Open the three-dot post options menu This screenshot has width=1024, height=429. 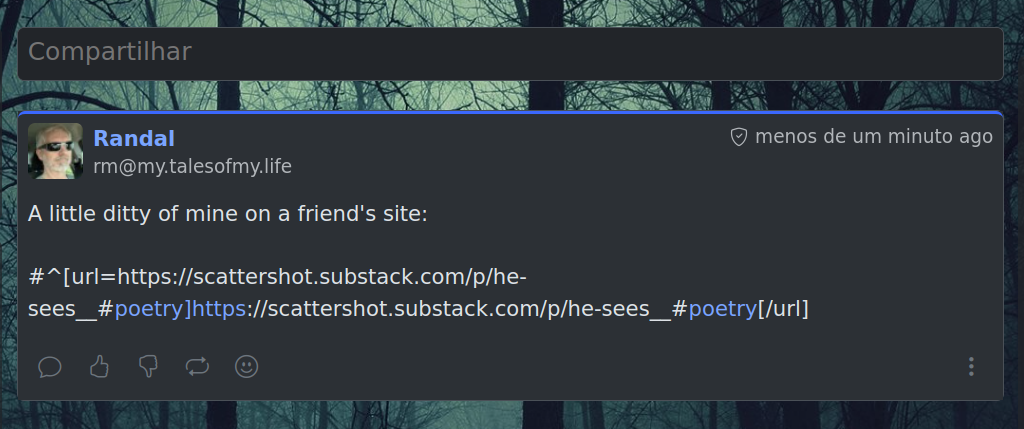[x=971, y=367]
